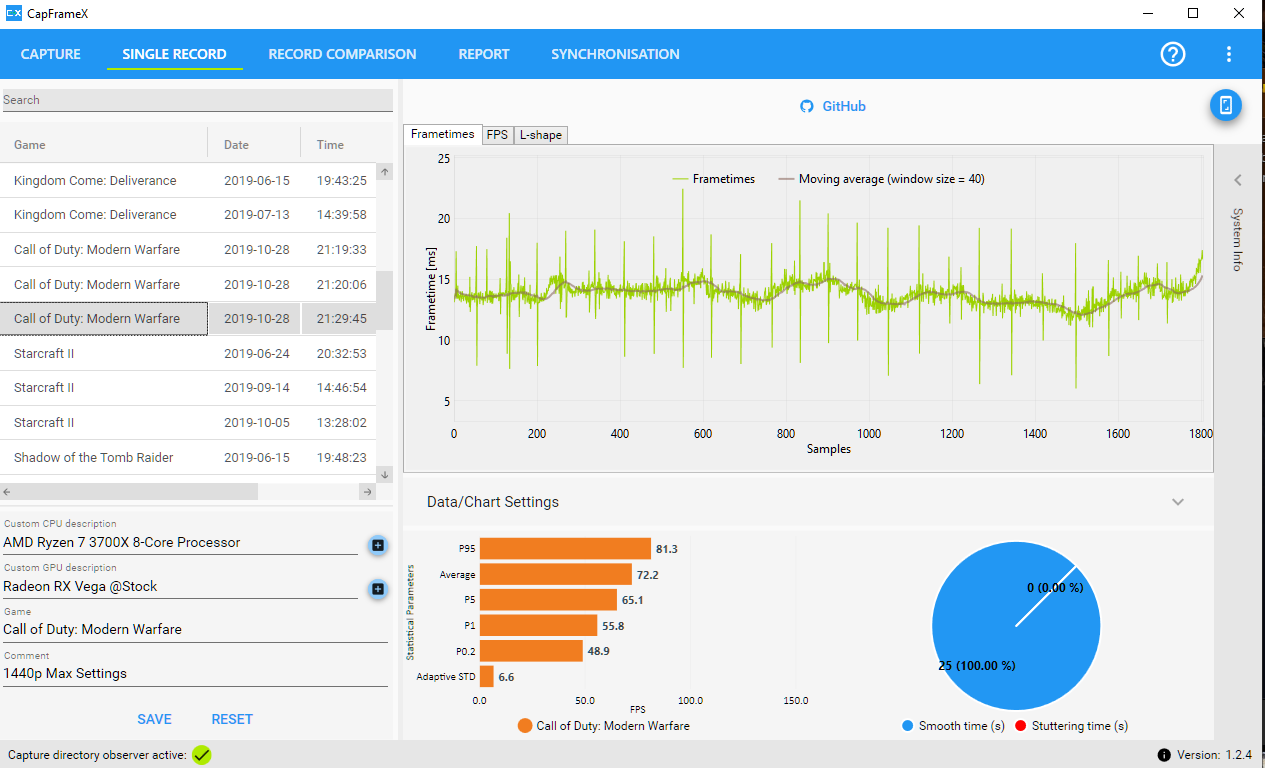Click the record list vertical scrollbar thumb

click(385, 301)
